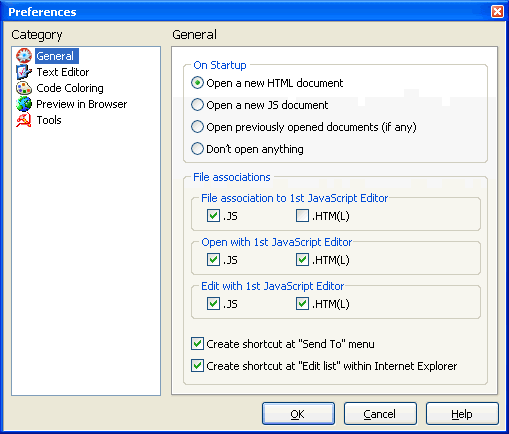
Task: Open Code Coloring via its palette icon
Action: [x=24, y=88]
